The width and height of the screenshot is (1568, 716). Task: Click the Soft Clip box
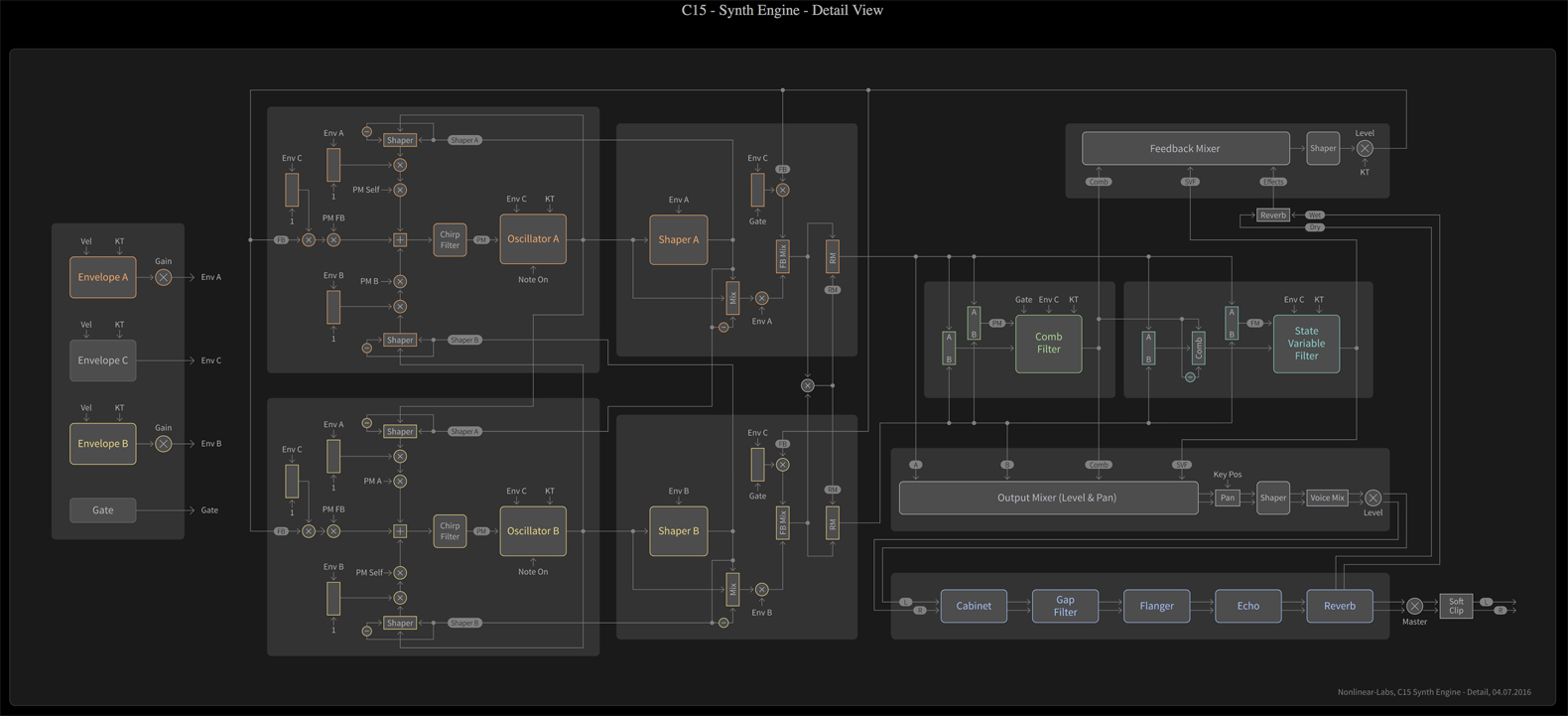[x=1456, y=606]
